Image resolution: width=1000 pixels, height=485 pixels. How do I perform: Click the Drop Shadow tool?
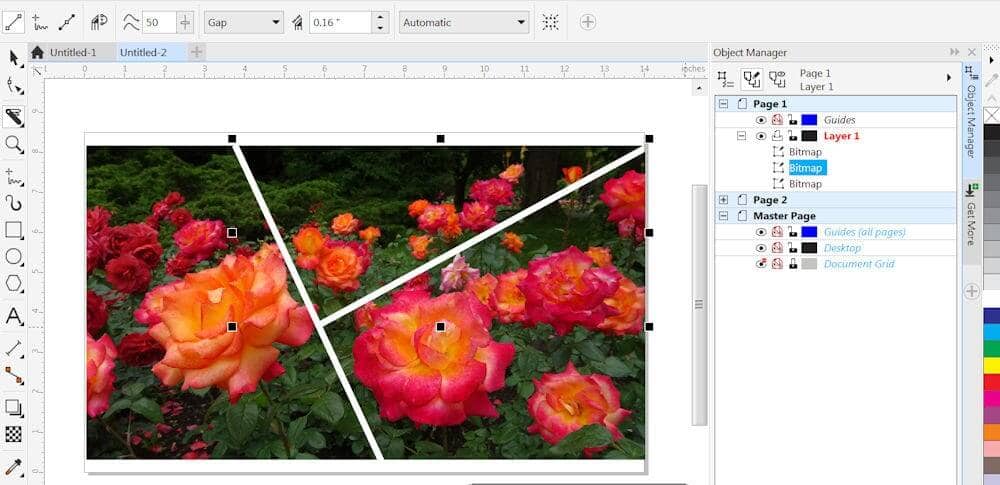pyautogui.click(x=14, y=407)
